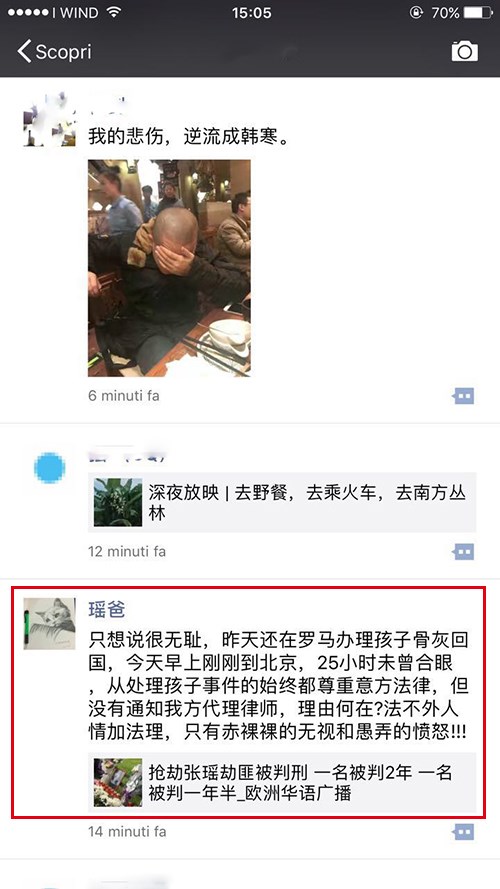
Task: Tap the blurred username of the second post
Action: [x=129, y=455]
